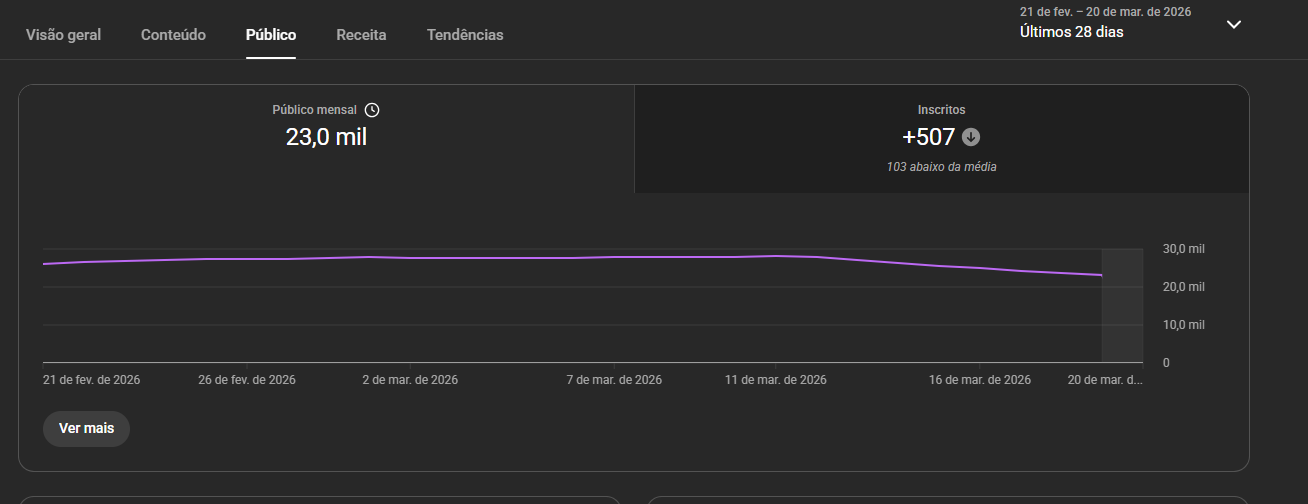Click the 7 de mar. de 2026 axis label
1308x504 pixels.
point(614,380)
